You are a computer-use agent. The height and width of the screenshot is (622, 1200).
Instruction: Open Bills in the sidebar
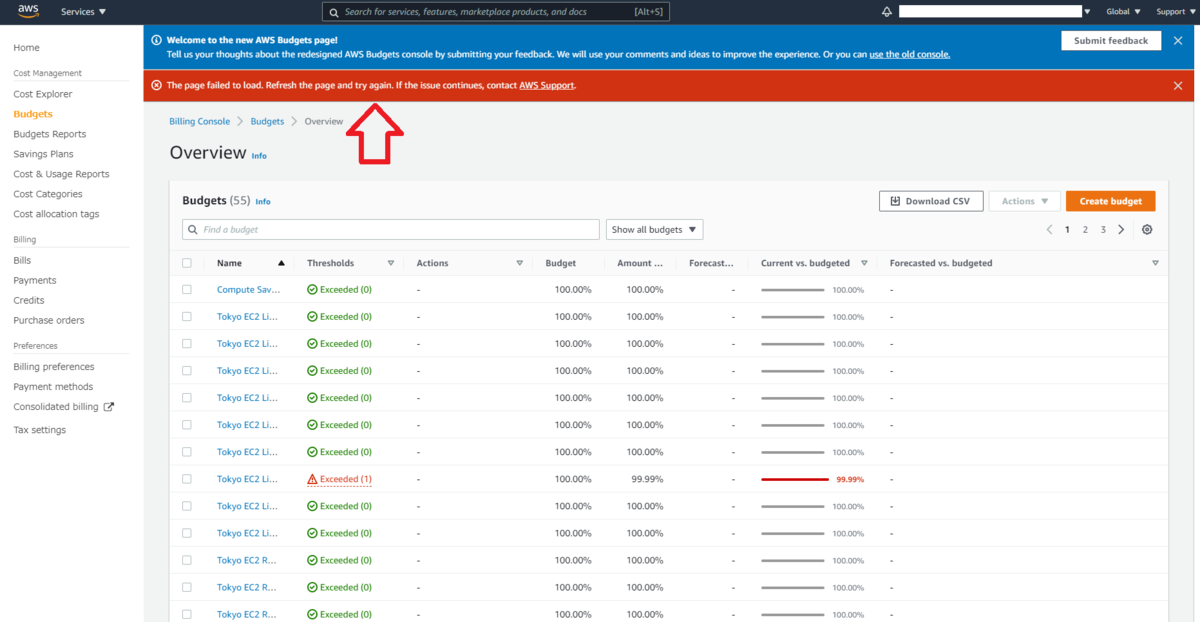pyautogui.click(x=22, y=260)
